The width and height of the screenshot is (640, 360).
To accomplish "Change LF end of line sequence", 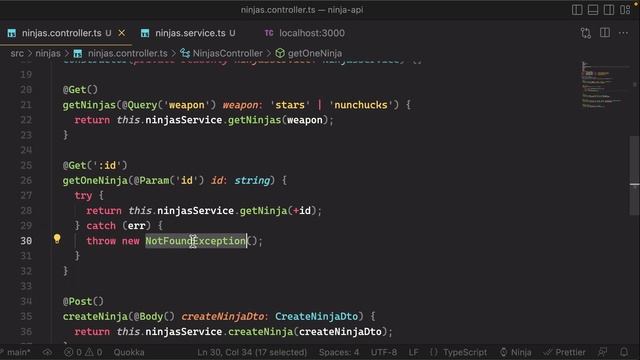I will click(413, 352).
